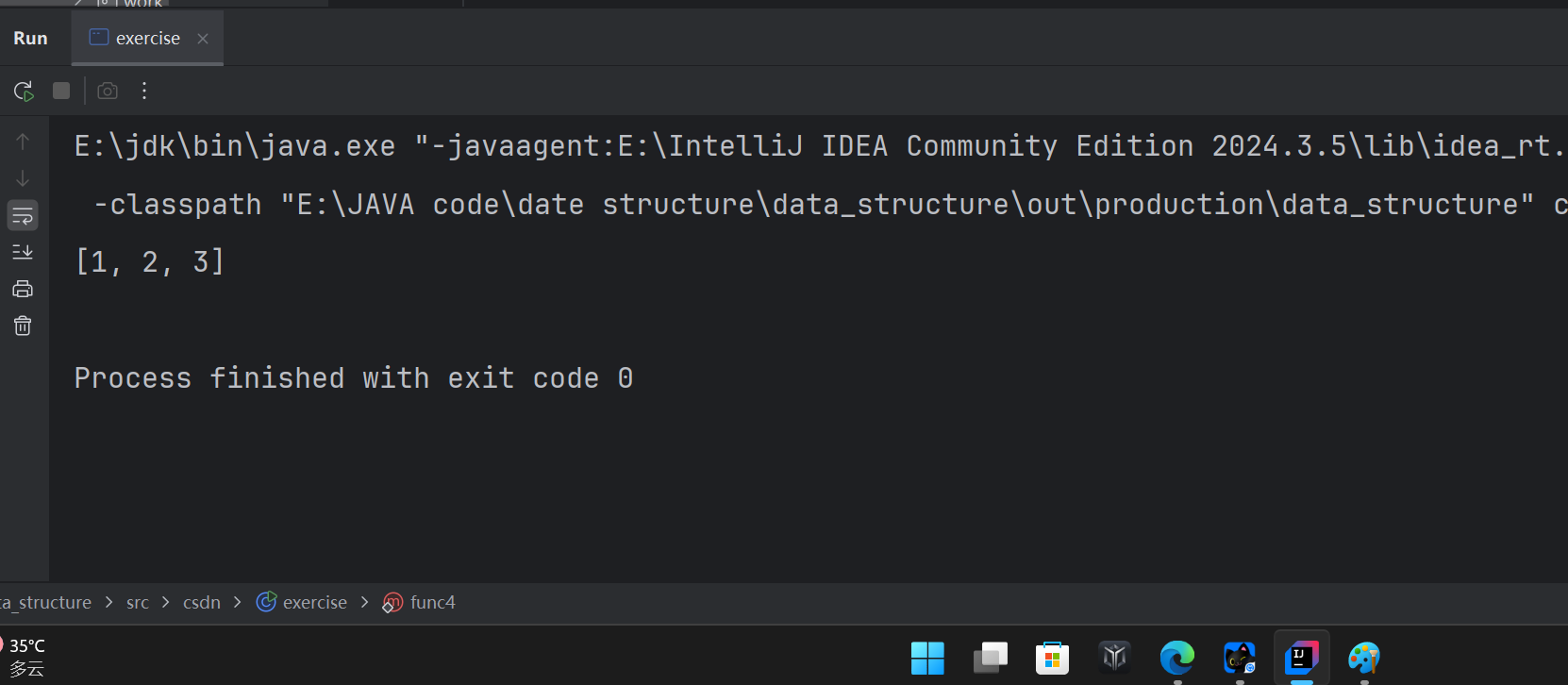Click the exercise class icon in breadcrumb
The height and width of the screenshot is (685, 1568).
(x=267, y=601)
